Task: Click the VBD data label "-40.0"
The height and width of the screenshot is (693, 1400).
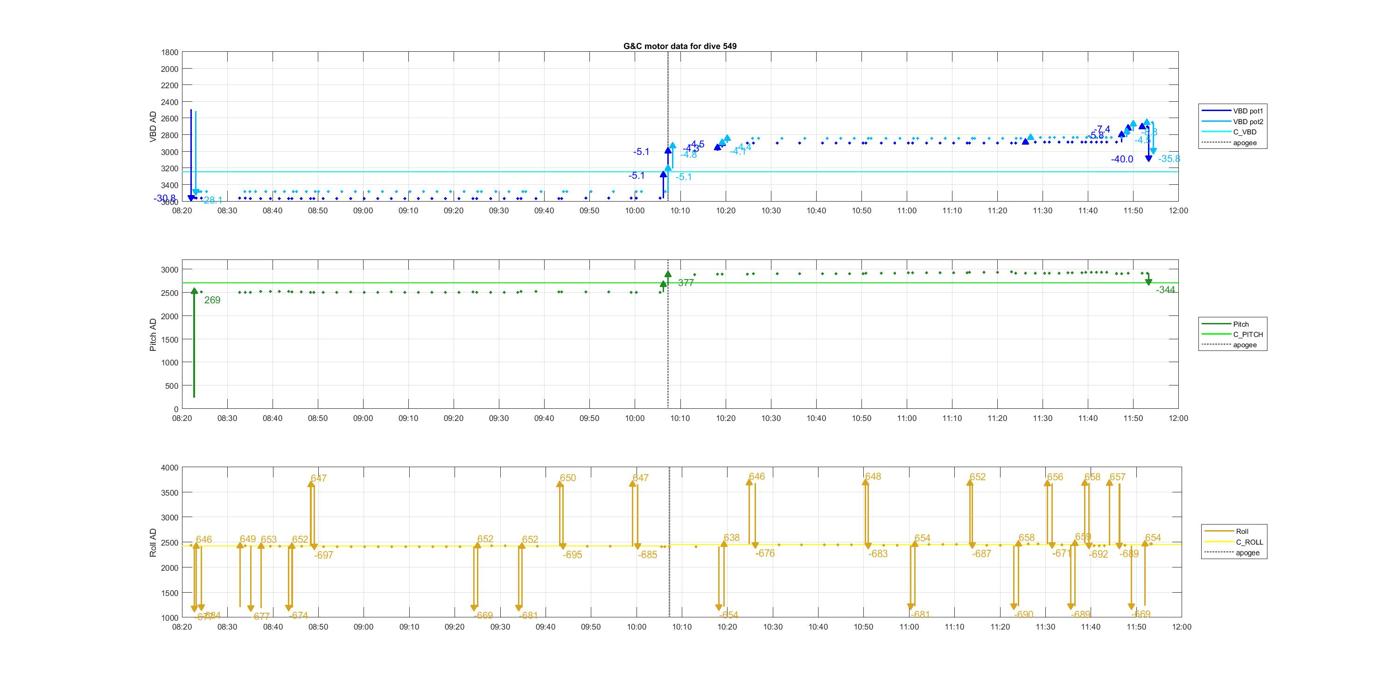Action: click(x=1122, y=159)
